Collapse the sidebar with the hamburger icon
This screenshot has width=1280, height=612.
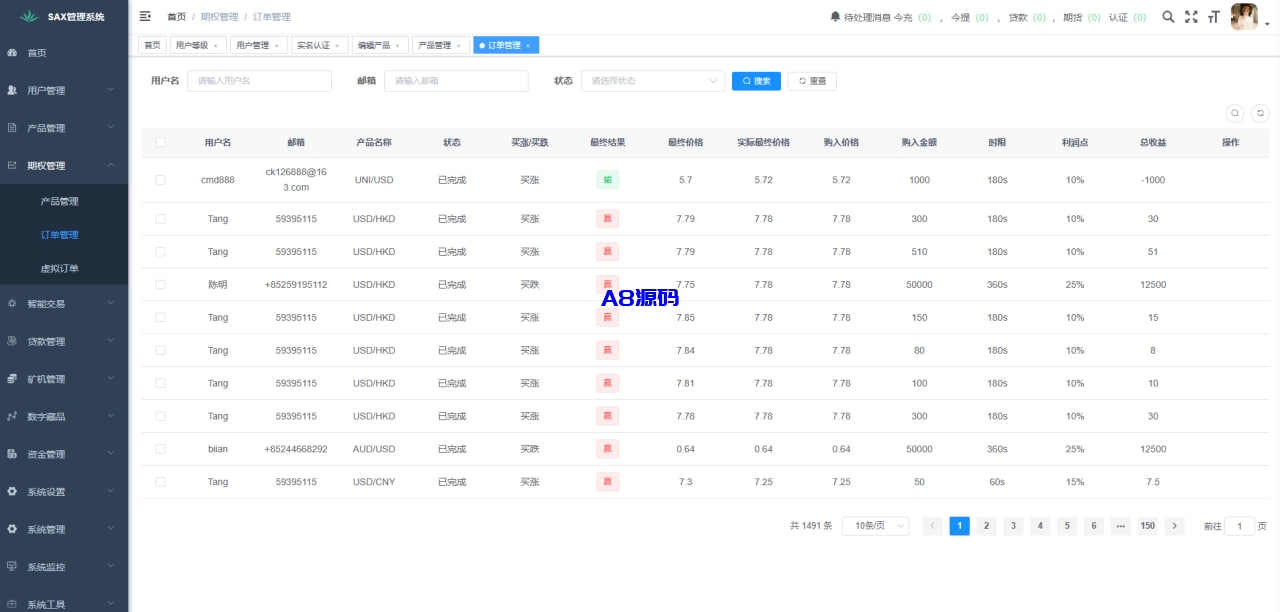click(145, 17)
